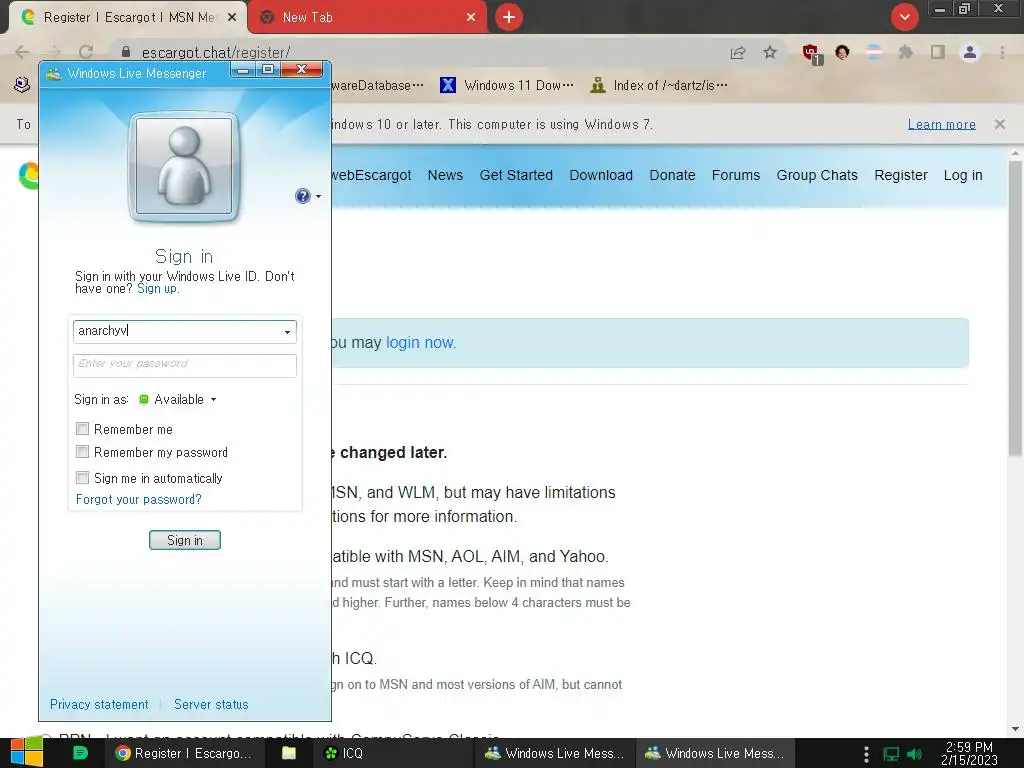Dismiss the Windows 7 warning infobar
The width and height of the screenshot is (1024, 768).
[x=1000, y=124]
